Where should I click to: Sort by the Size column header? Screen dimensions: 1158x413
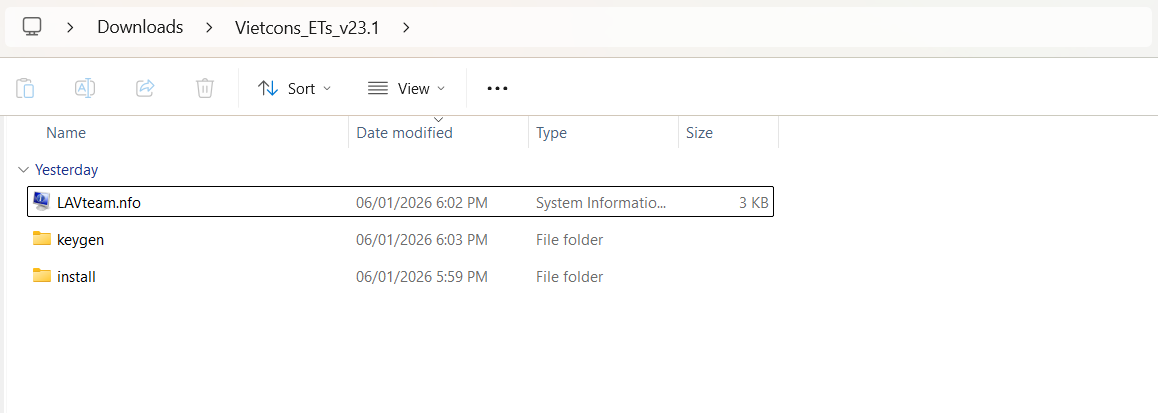point(699,133)
